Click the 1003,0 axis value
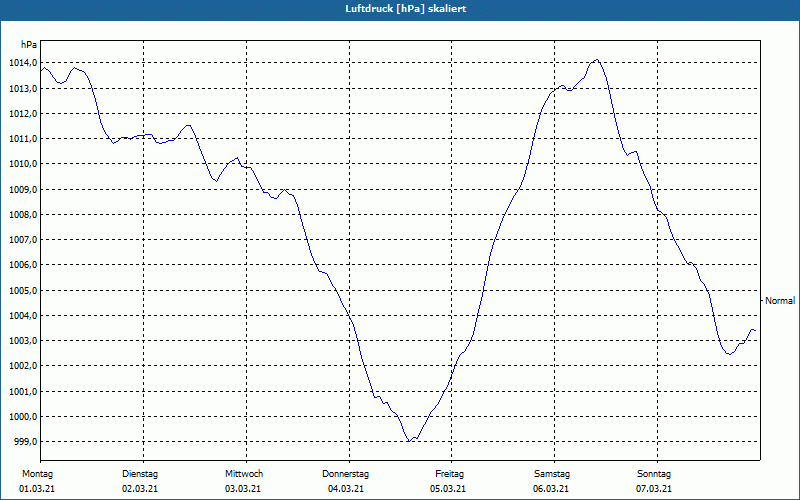Screen dimensions: 800x500 (23, 341)
